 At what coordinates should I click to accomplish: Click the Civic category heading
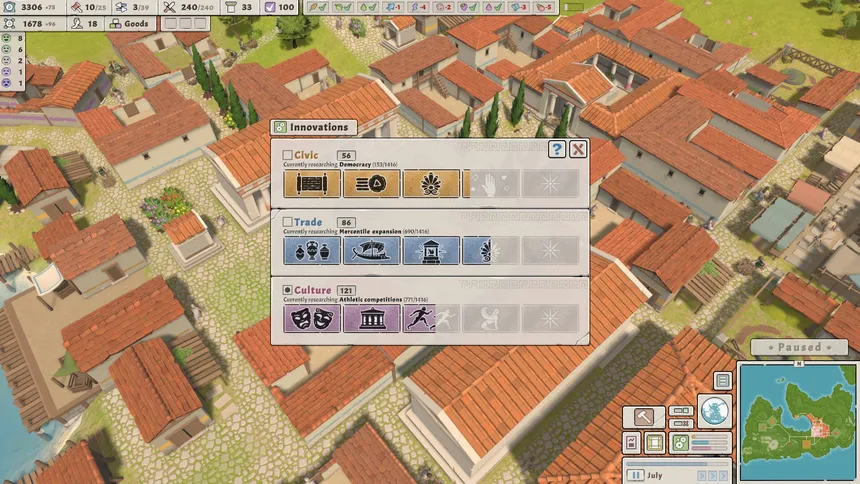306,155
